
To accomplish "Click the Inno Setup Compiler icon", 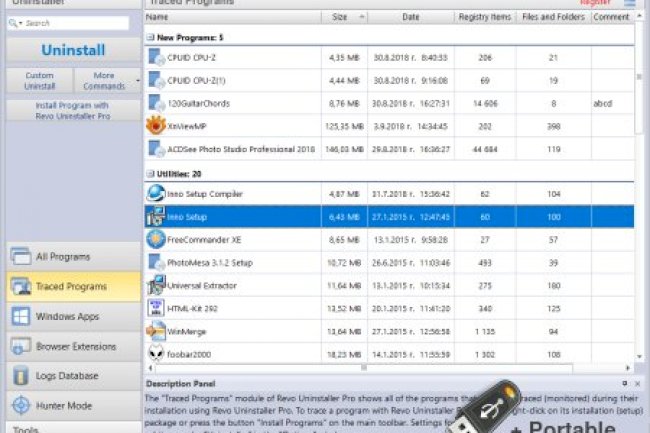I will pos(156,193).
